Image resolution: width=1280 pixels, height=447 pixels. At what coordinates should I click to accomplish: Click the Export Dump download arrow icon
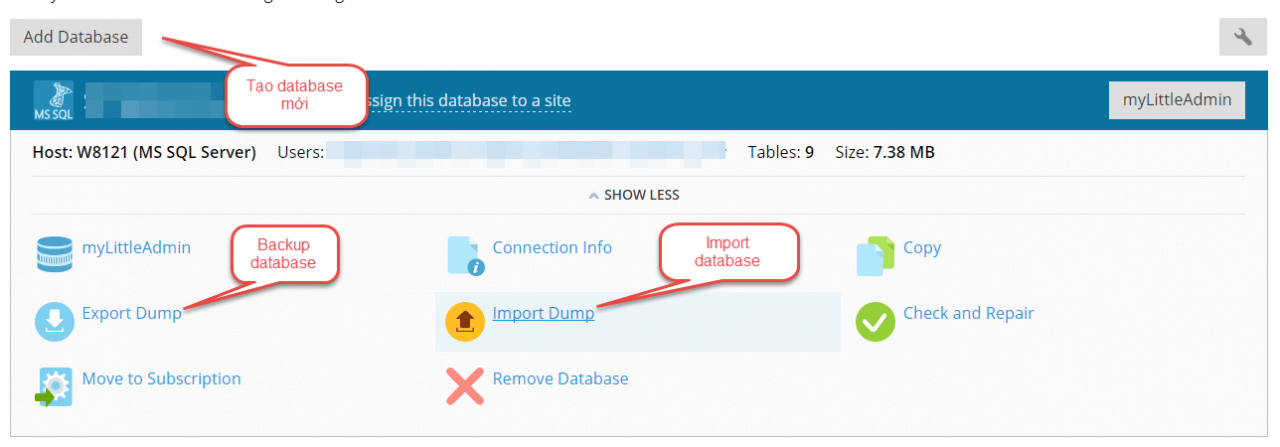point(54,321)
